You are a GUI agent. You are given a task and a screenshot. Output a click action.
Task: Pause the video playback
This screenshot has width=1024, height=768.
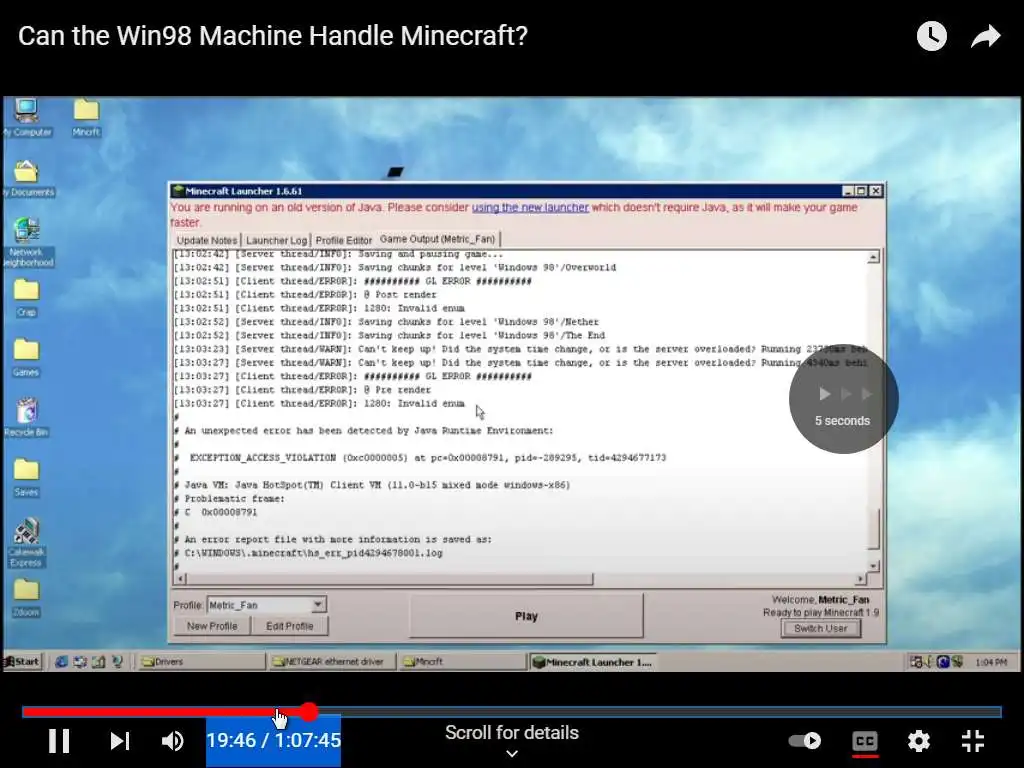click(x=59, y=741)
